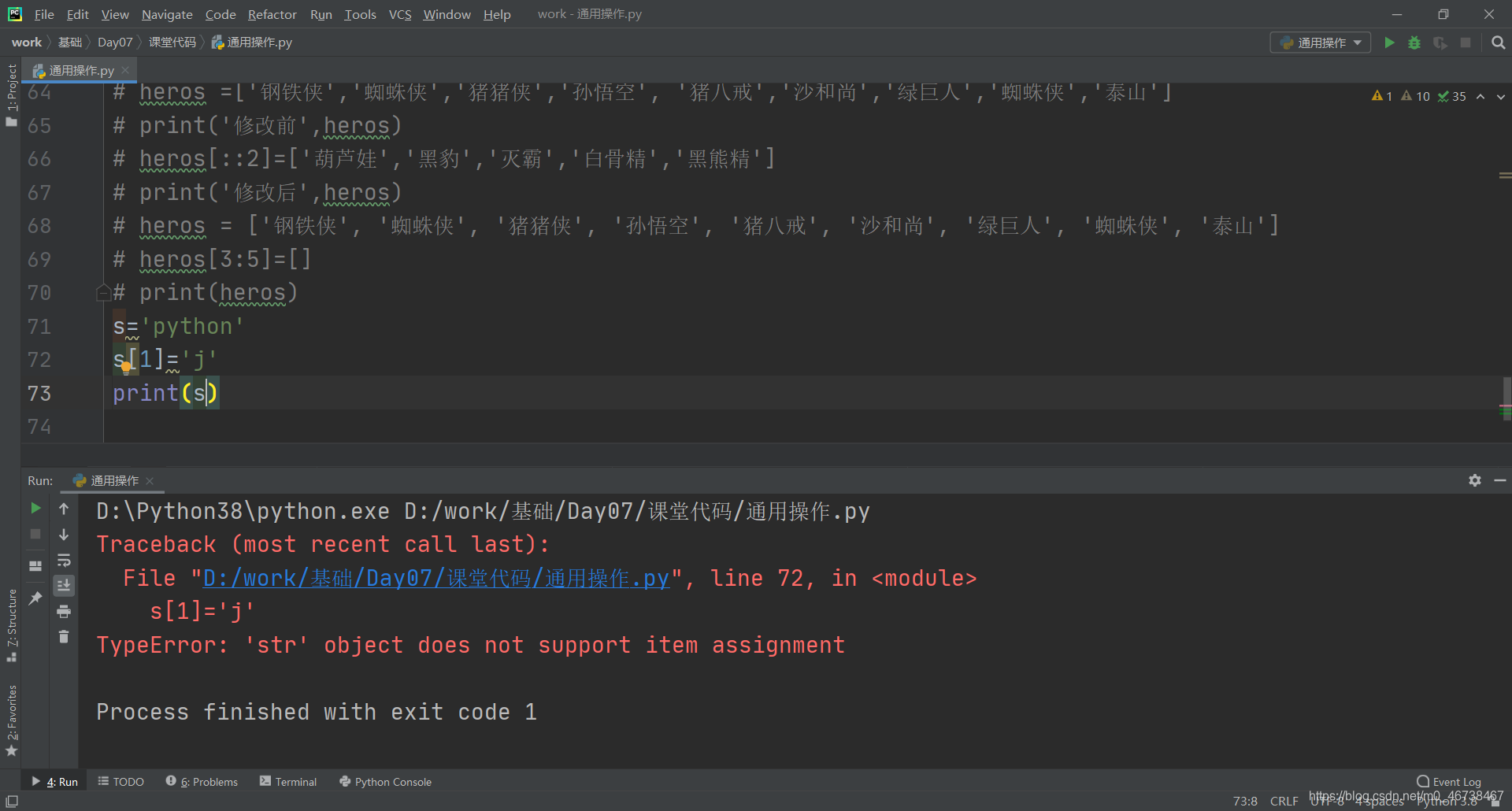Image resolution: width=1512 pixels, height=811 pixels.
Task: Click the 基础 breadcrumb
Action: tap(70, 43)
